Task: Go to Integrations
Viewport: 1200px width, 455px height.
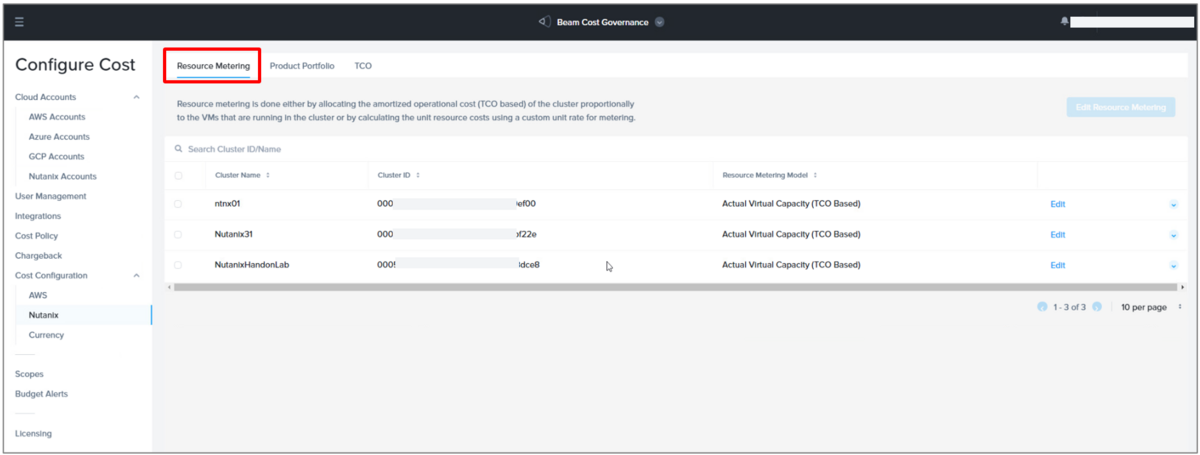Action: point(38,216)
